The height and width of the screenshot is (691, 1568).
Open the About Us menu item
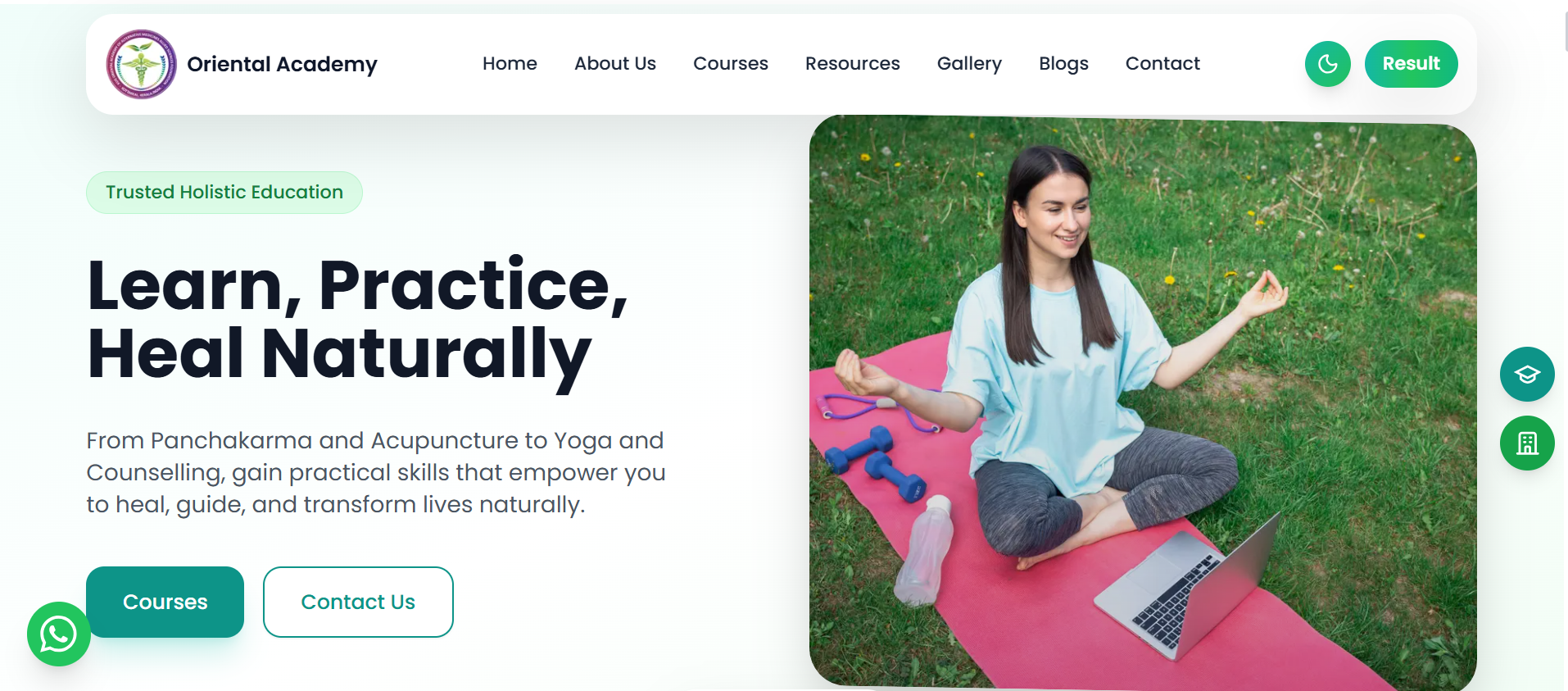tap(615, 64)
